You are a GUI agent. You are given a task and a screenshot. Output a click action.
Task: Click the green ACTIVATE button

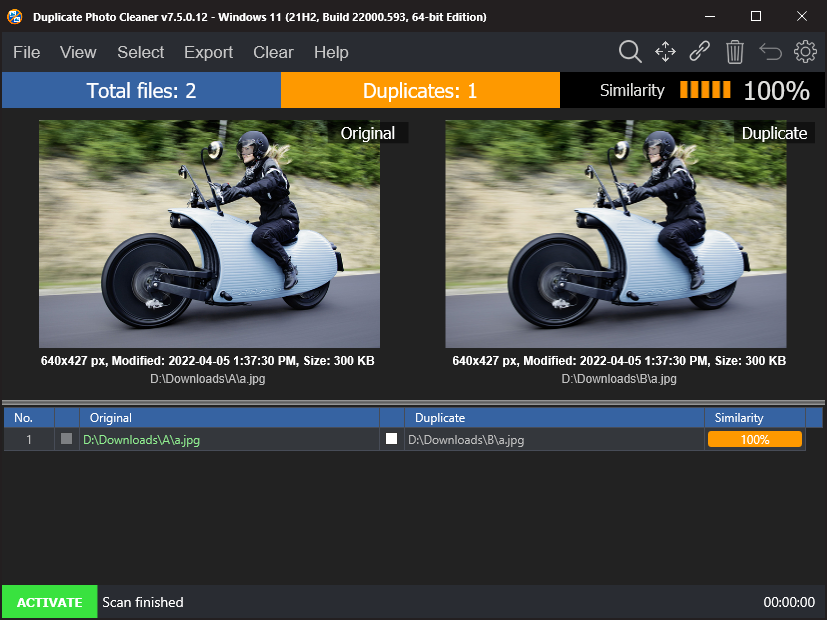pos(49,602)
